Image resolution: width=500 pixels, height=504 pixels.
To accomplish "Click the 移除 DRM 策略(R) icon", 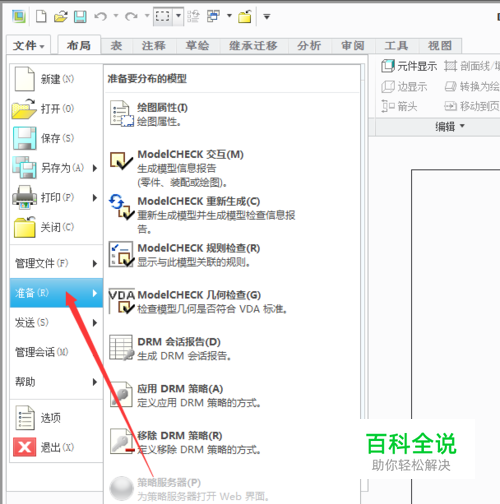I will (x=122, y=441).
